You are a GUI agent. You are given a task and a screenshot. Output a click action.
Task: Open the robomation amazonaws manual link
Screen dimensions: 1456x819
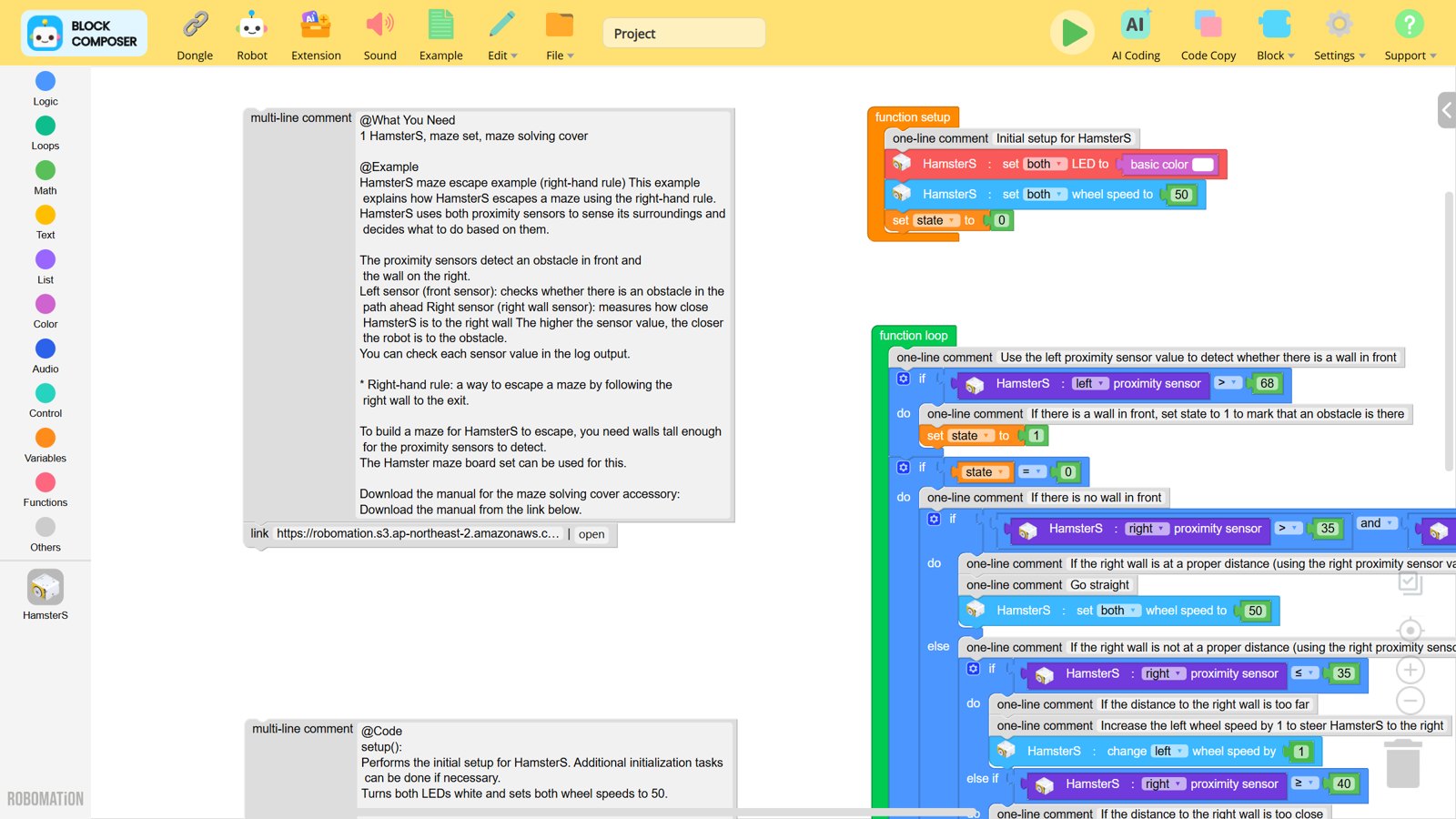click(418, 533)
